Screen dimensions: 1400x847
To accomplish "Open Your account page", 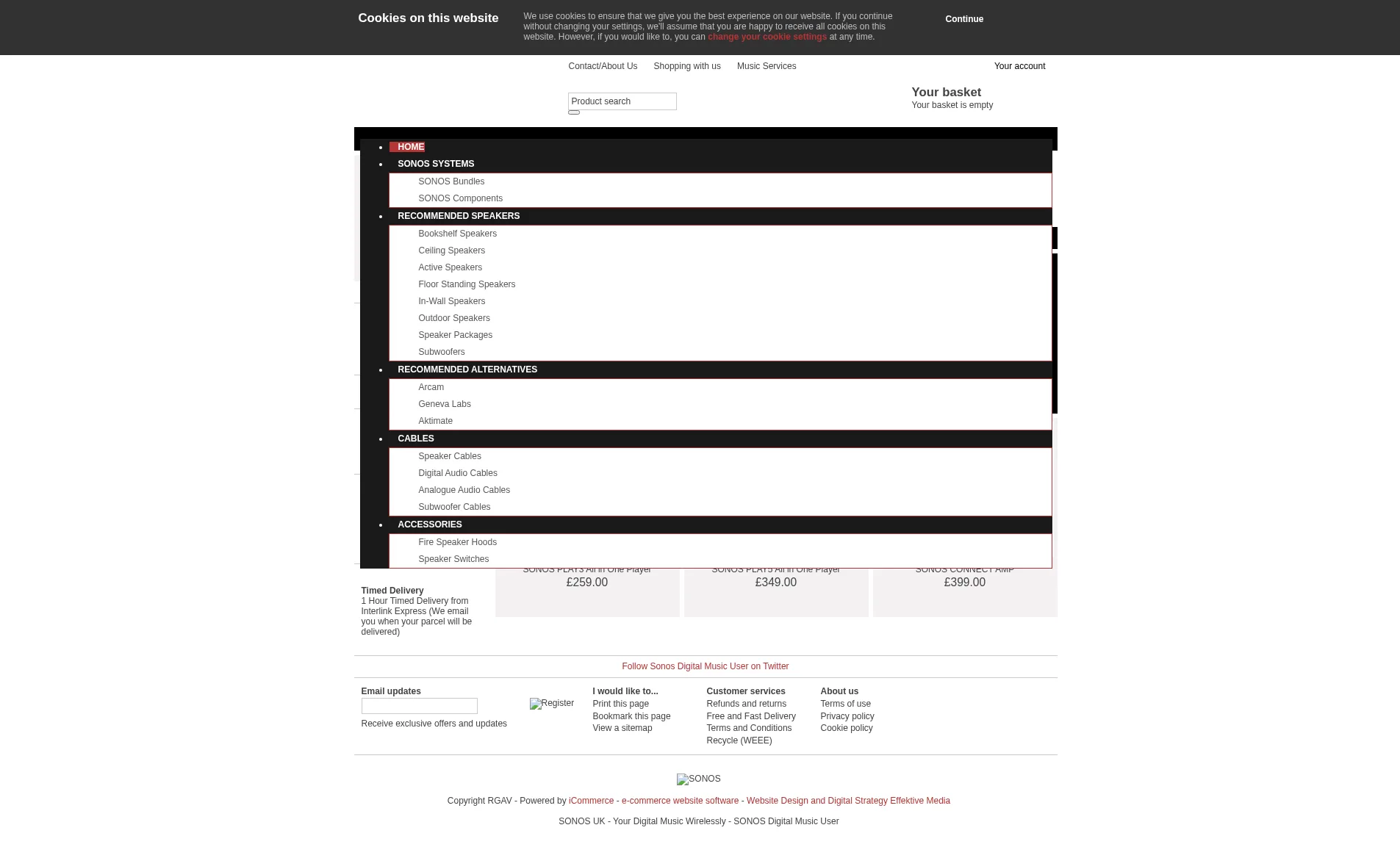I will coord(1019,66).
